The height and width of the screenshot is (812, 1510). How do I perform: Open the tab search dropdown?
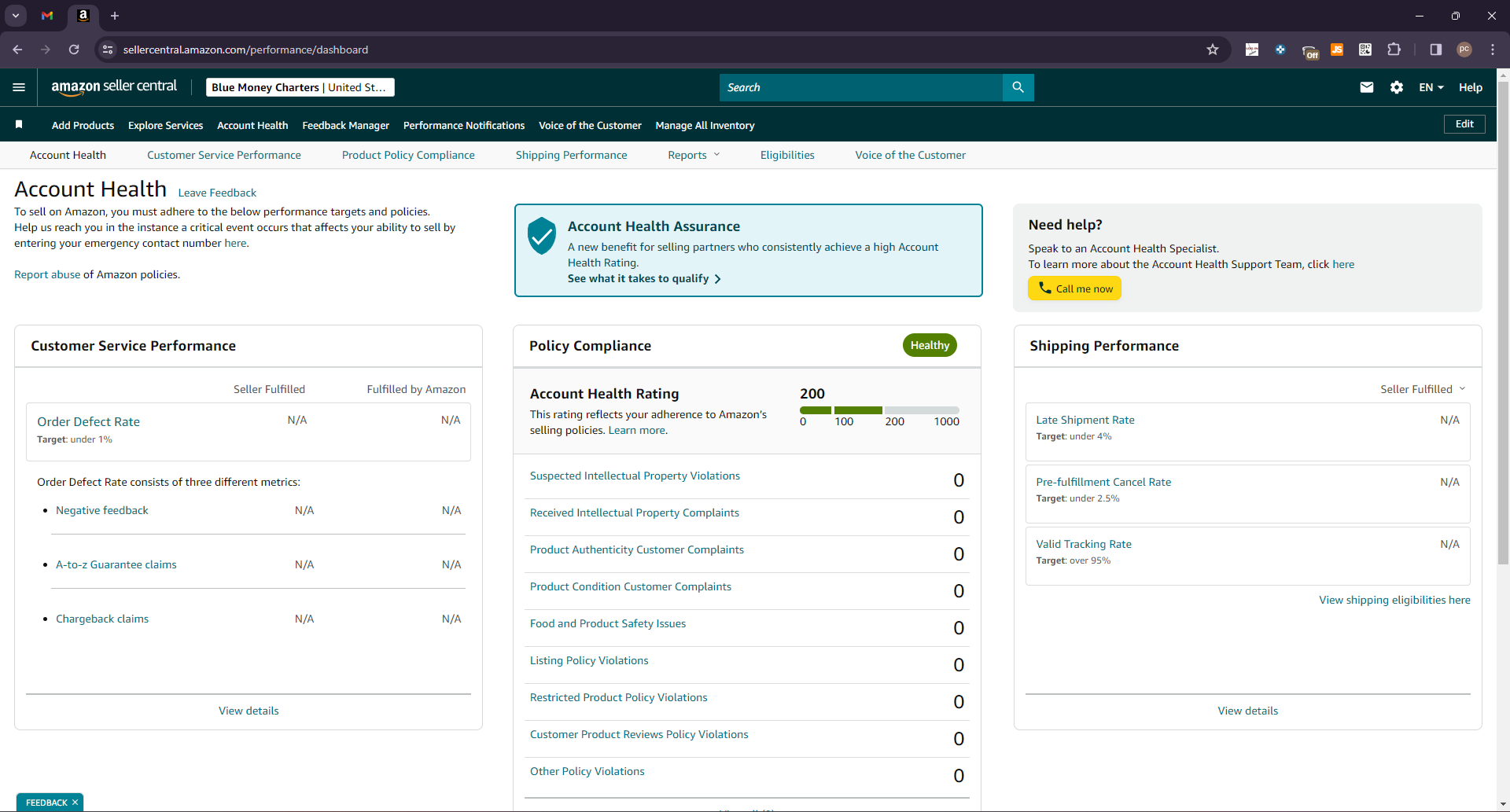tap(15, 16)
